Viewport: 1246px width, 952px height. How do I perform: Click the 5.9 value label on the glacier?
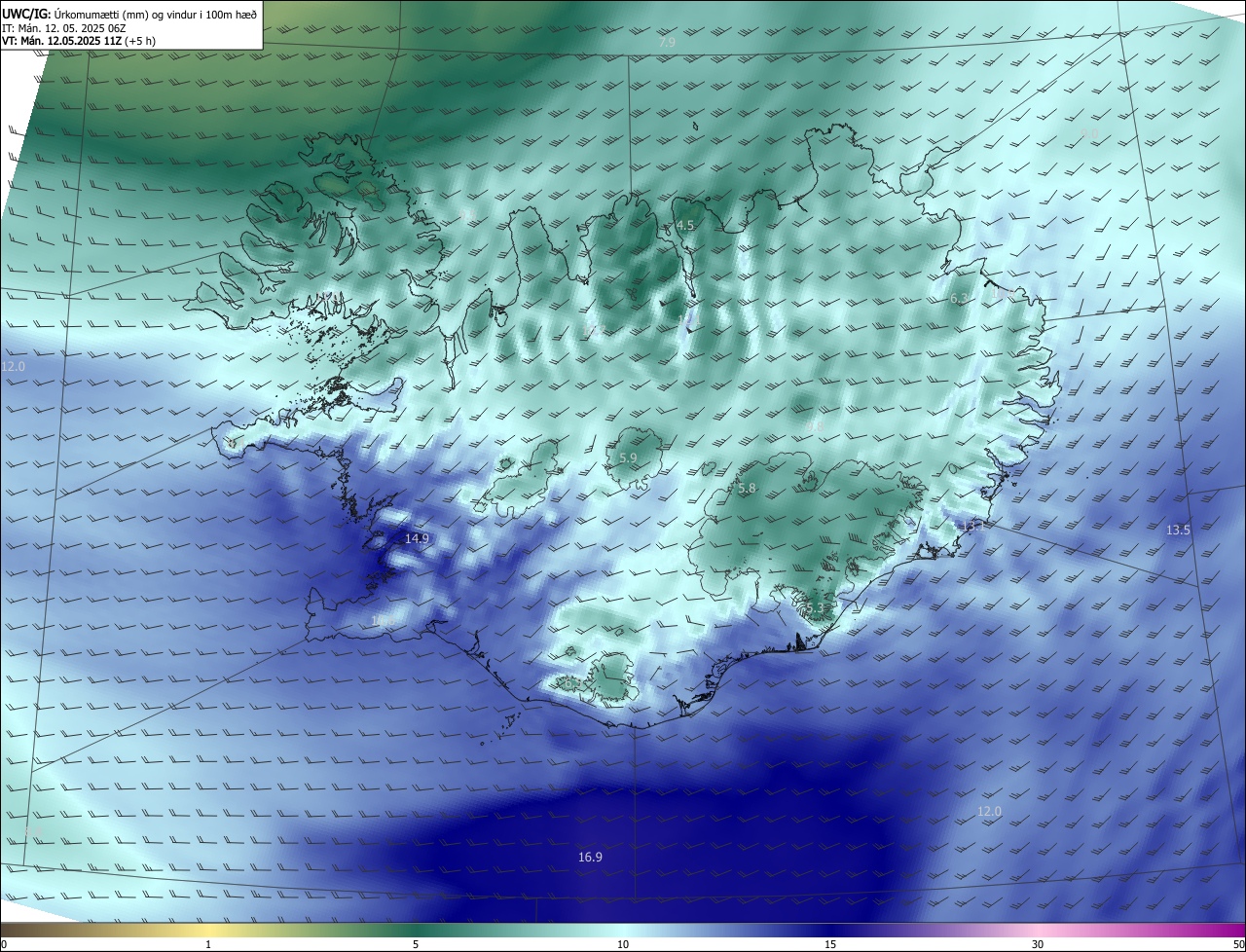click(x=628, y=458)
